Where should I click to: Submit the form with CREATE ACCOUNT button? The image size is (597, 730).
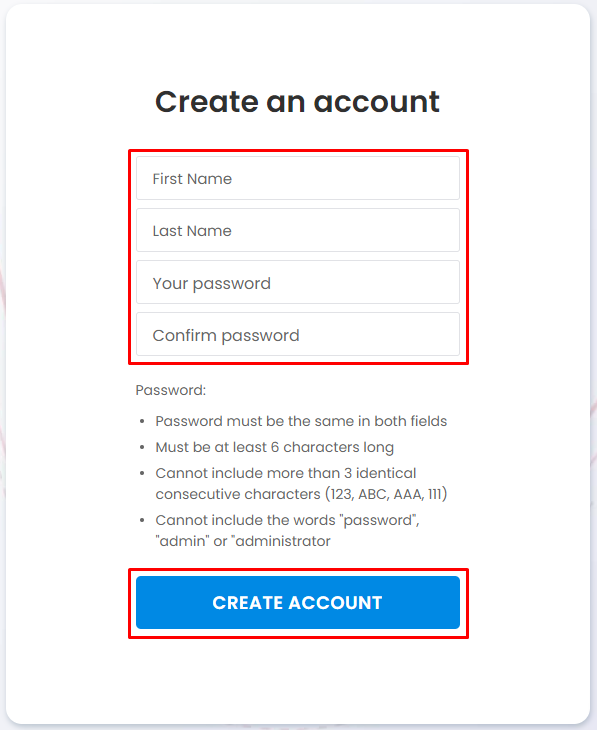298,602
